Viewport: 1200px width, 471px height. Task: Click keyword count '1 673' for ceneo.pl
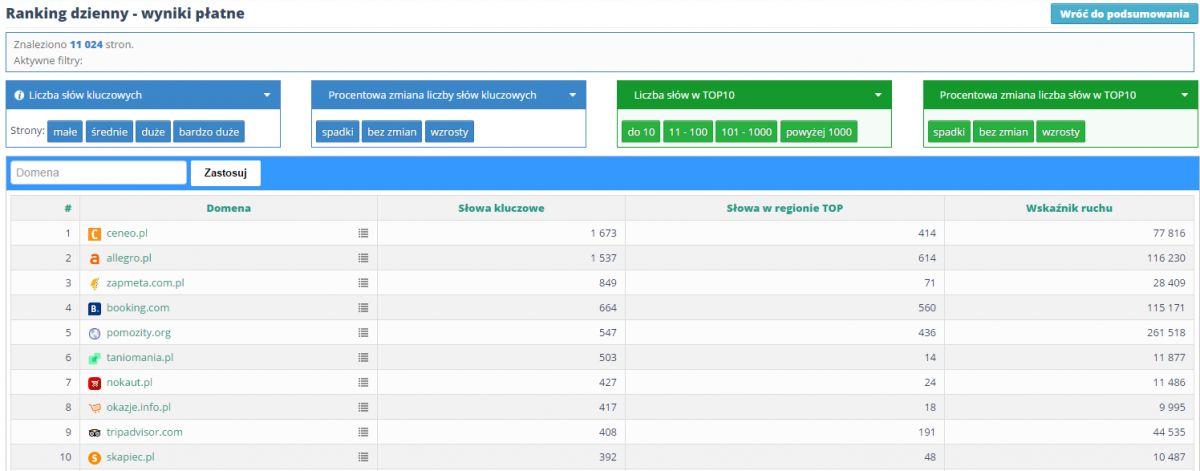point(604,233)
